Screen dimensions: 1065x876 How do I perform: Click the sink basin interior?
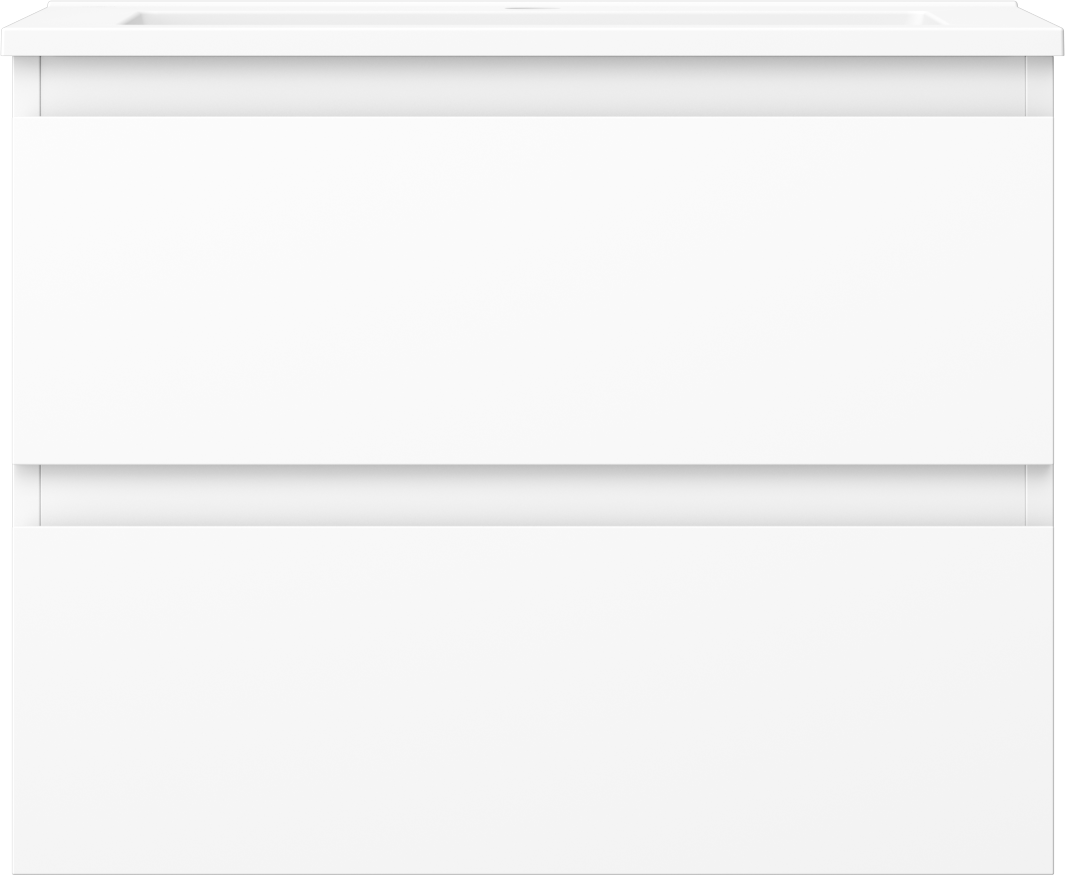coord(533,19)
